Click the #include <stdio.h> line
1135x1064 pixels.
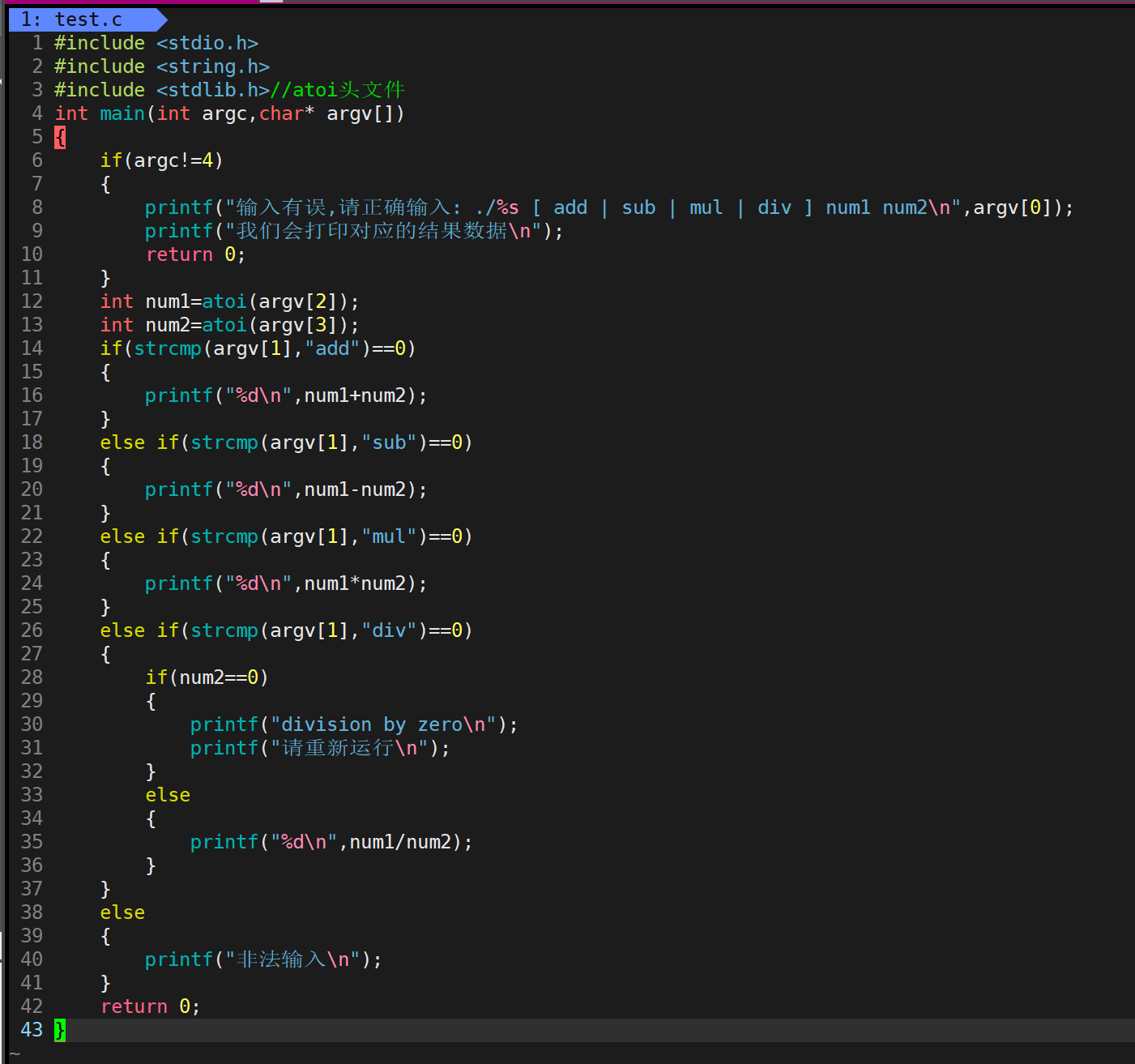(156, 43)
